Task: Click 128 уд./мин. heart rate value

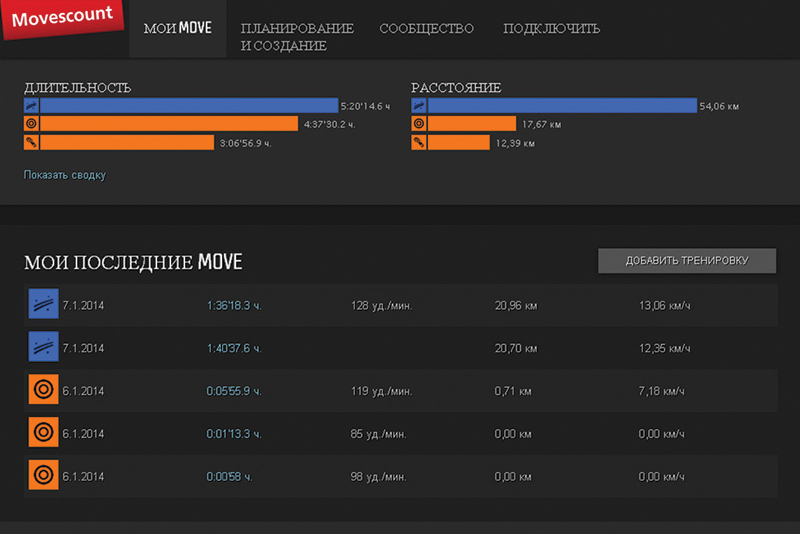Action: pyautogui.click(x=381, y=306)
